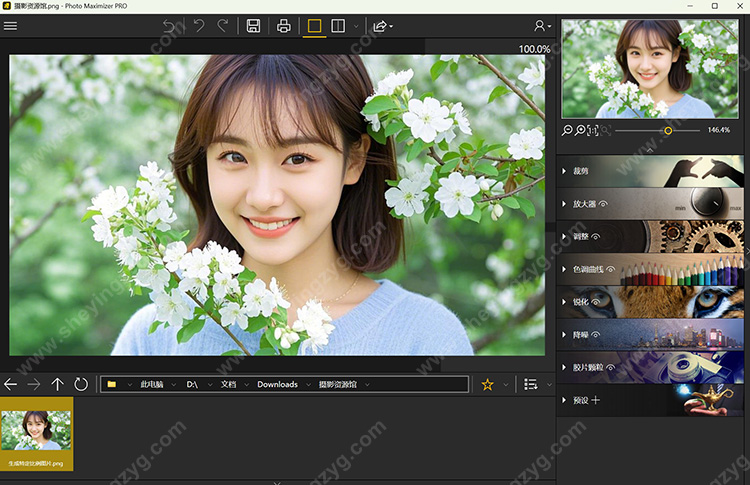
Task: Select the single-image view mode
Action: [314, 26]
